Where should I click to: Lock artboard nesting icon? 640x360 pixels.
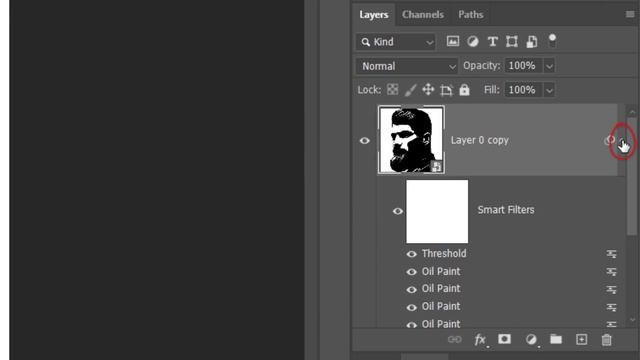[446, 90]
